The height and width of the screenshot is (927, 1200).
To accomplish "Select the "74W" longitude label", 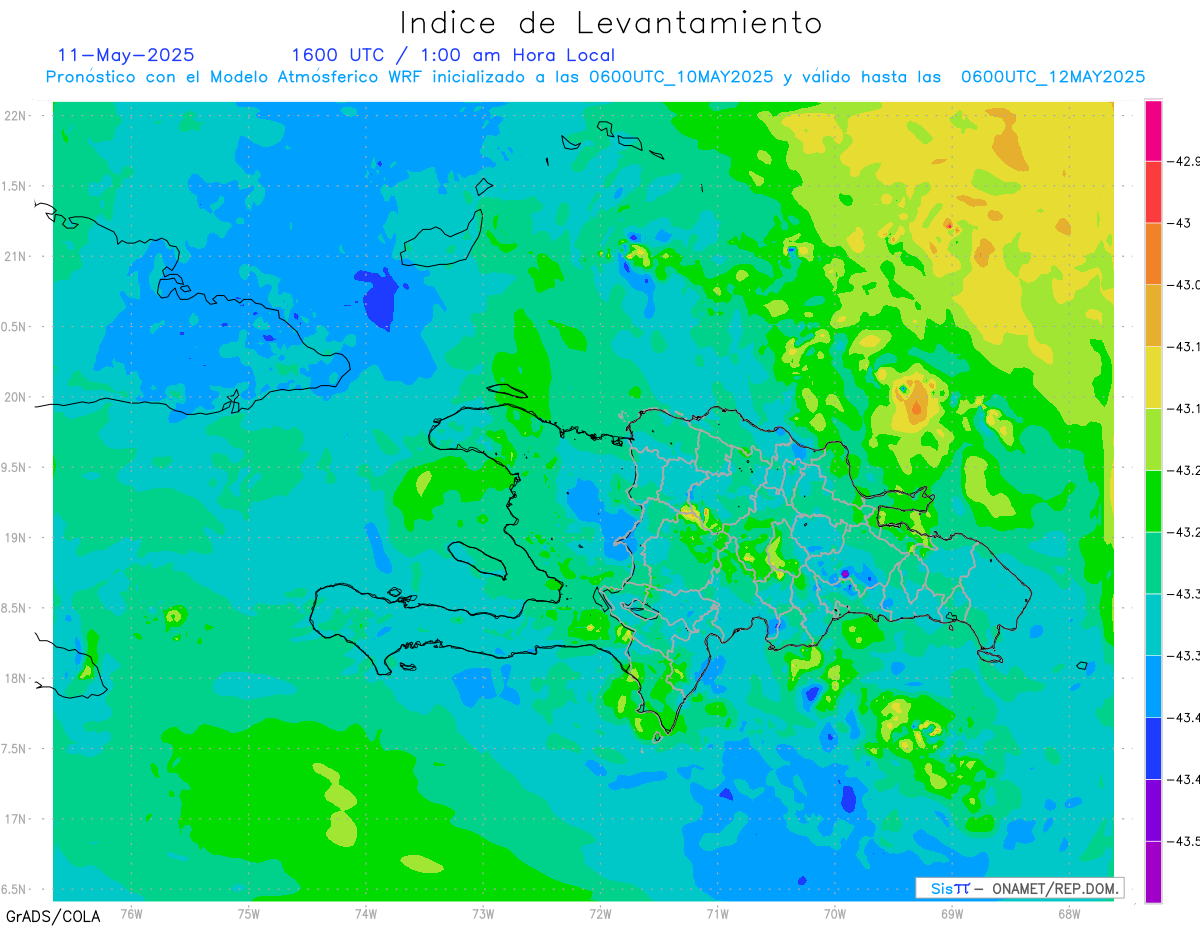I will click(x=366, y=913).
